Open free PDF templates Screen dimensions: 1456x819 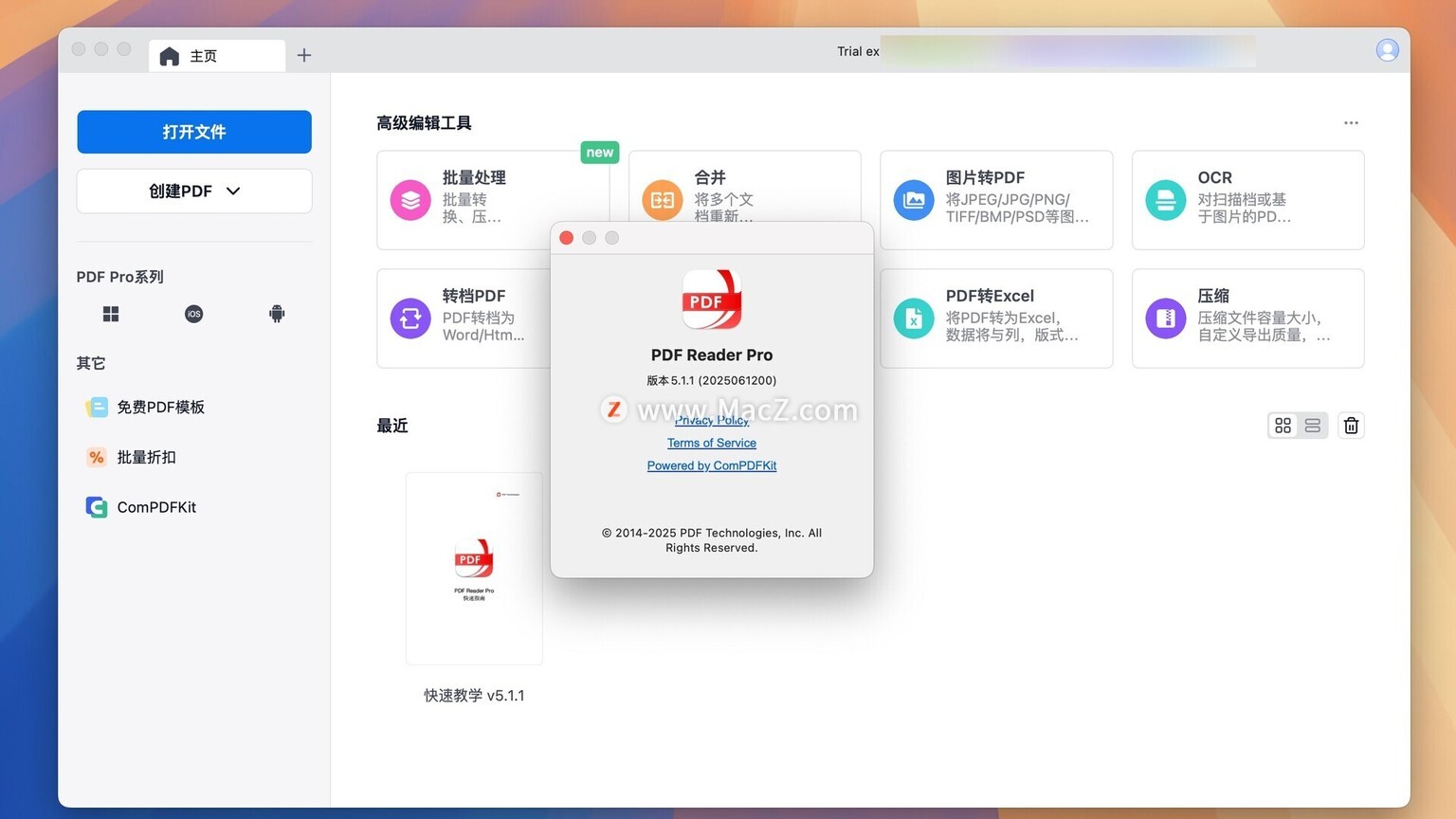click(146, 407)
